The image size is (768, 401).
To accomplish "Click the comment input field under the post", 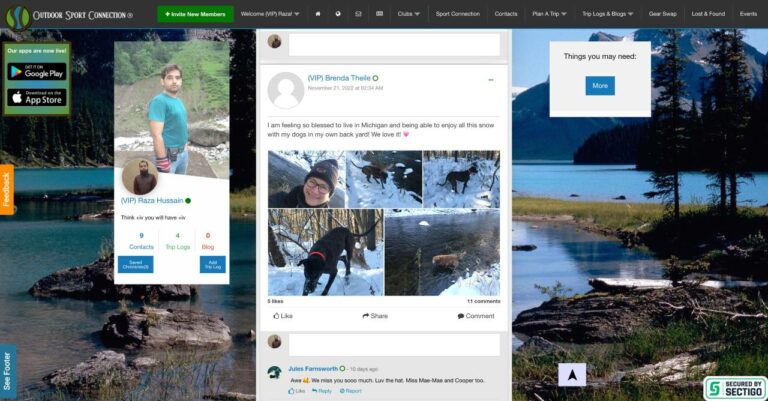I will tap(394, 344).
